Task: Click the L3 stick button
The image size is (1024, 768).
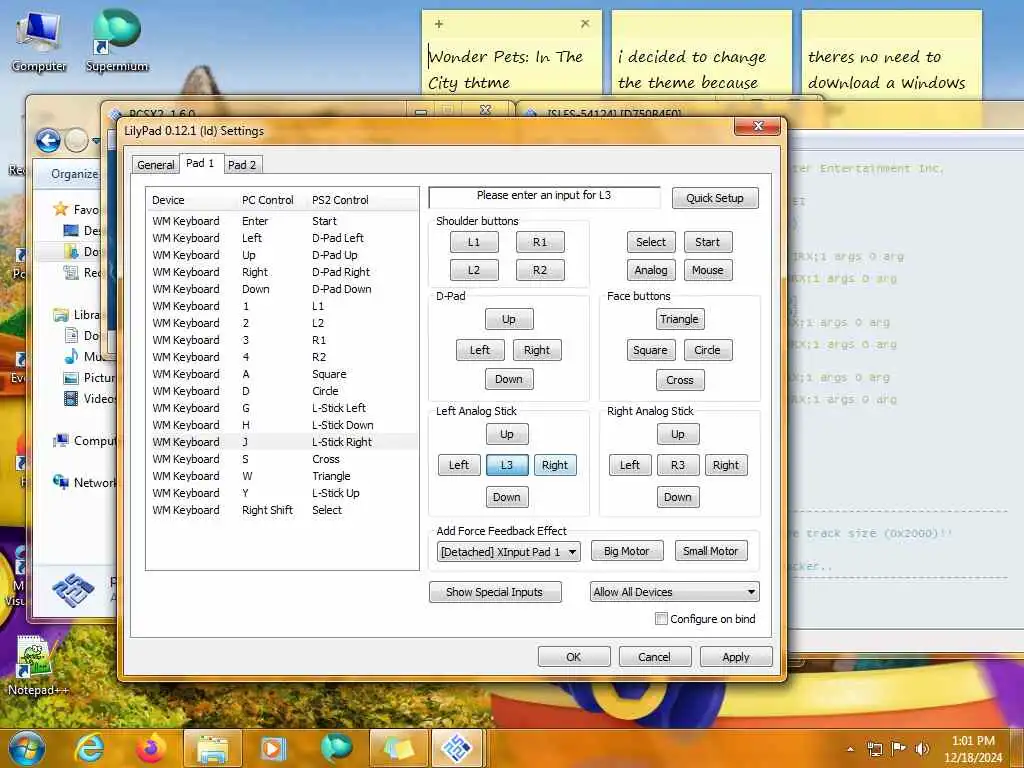Action: coord(507,465)
